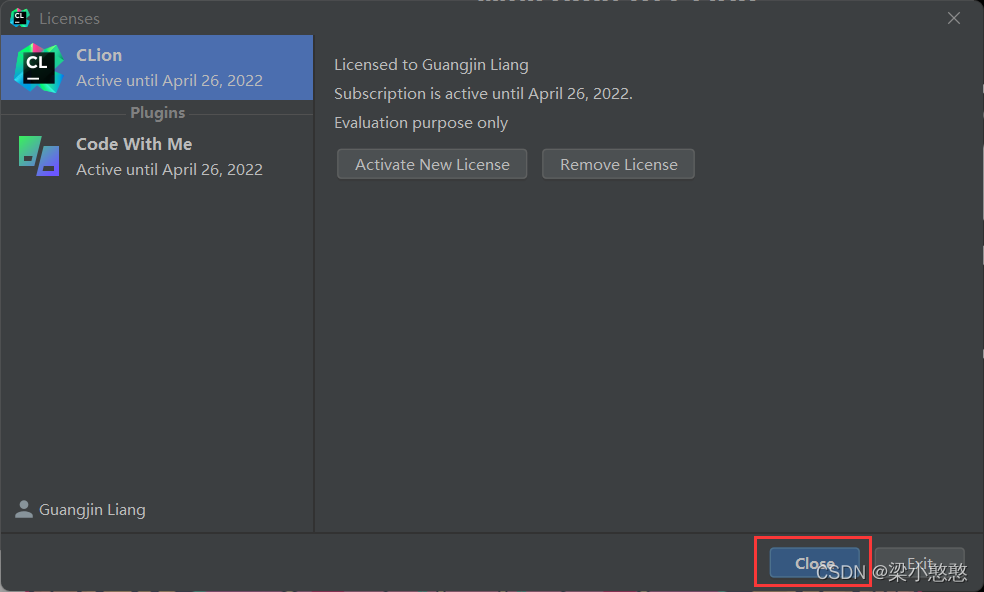Click the CLion icon in the title bar
The height and width of the screenshot is (592, 984).
click(20, 18)
